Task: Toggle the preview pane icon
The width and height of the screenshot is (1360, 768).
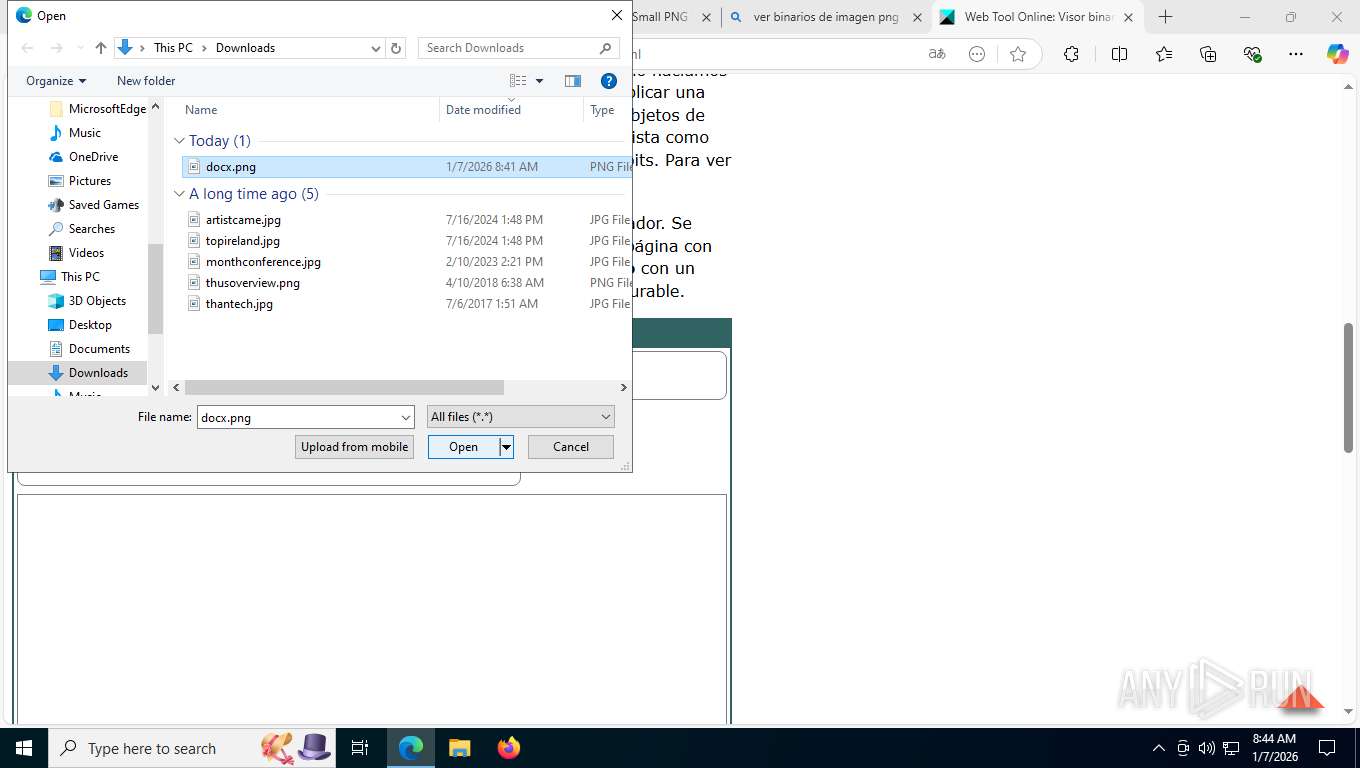Action: click(573, 81)
